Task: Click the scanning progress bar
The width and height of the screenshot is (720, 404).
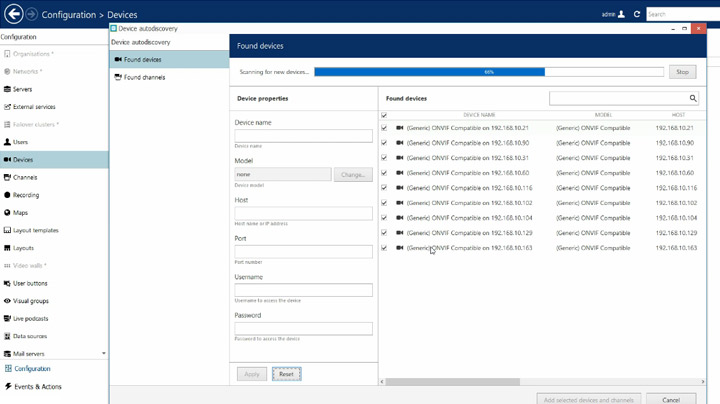Action: point(488,72)
